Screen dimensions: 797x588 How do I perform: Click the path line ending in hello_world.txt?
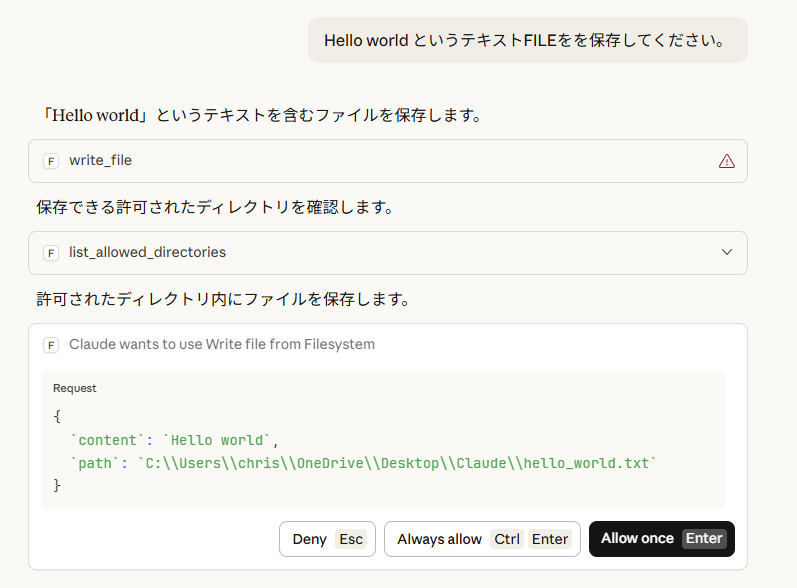pos(364,463)
